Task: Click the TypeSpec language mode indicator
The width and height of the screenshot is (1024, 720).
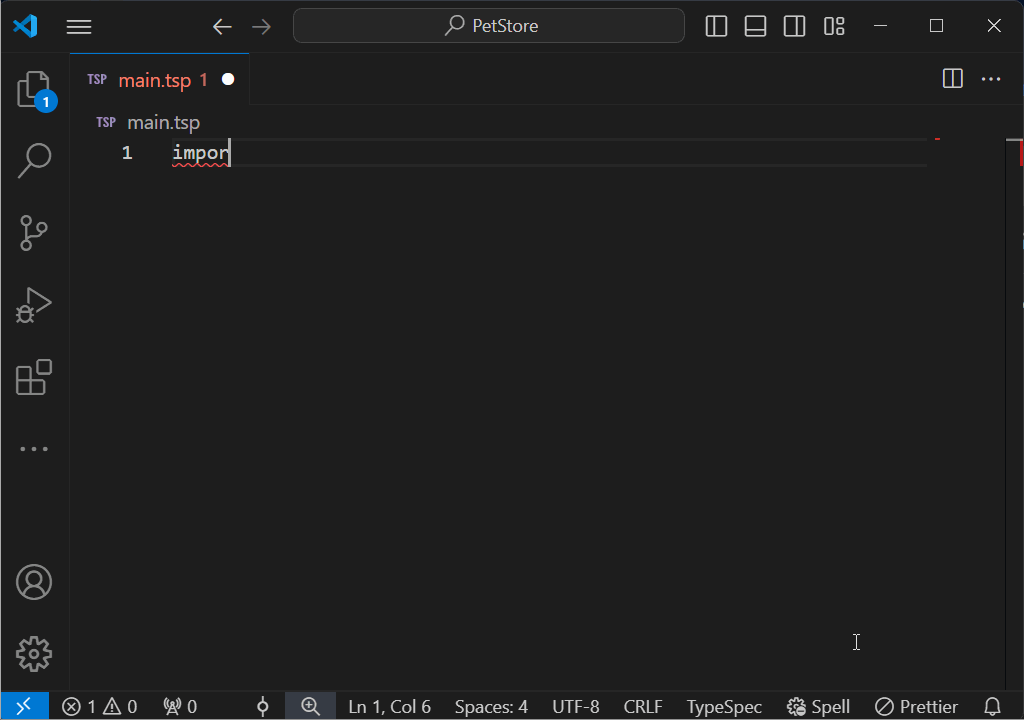Action: 724,706
